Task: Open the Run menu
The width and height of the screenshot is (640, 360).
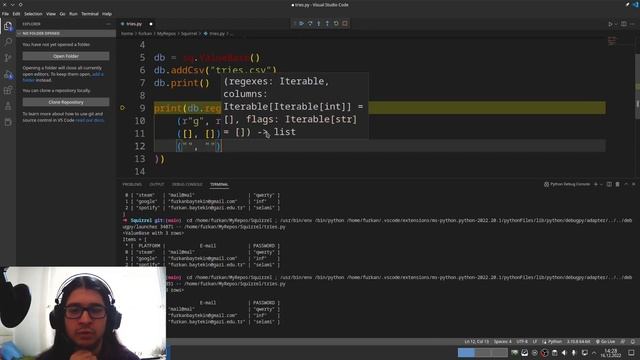Action: click(73, 14)
